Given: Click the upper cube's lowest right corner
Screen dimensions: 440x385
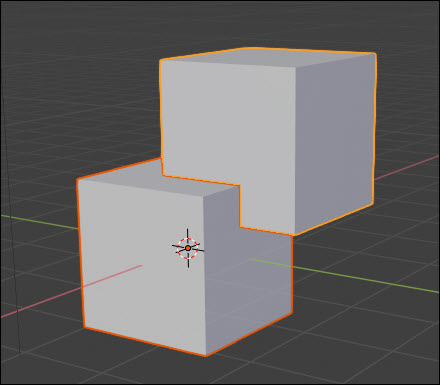Looking at the screenshot, I should pos(293,235).
